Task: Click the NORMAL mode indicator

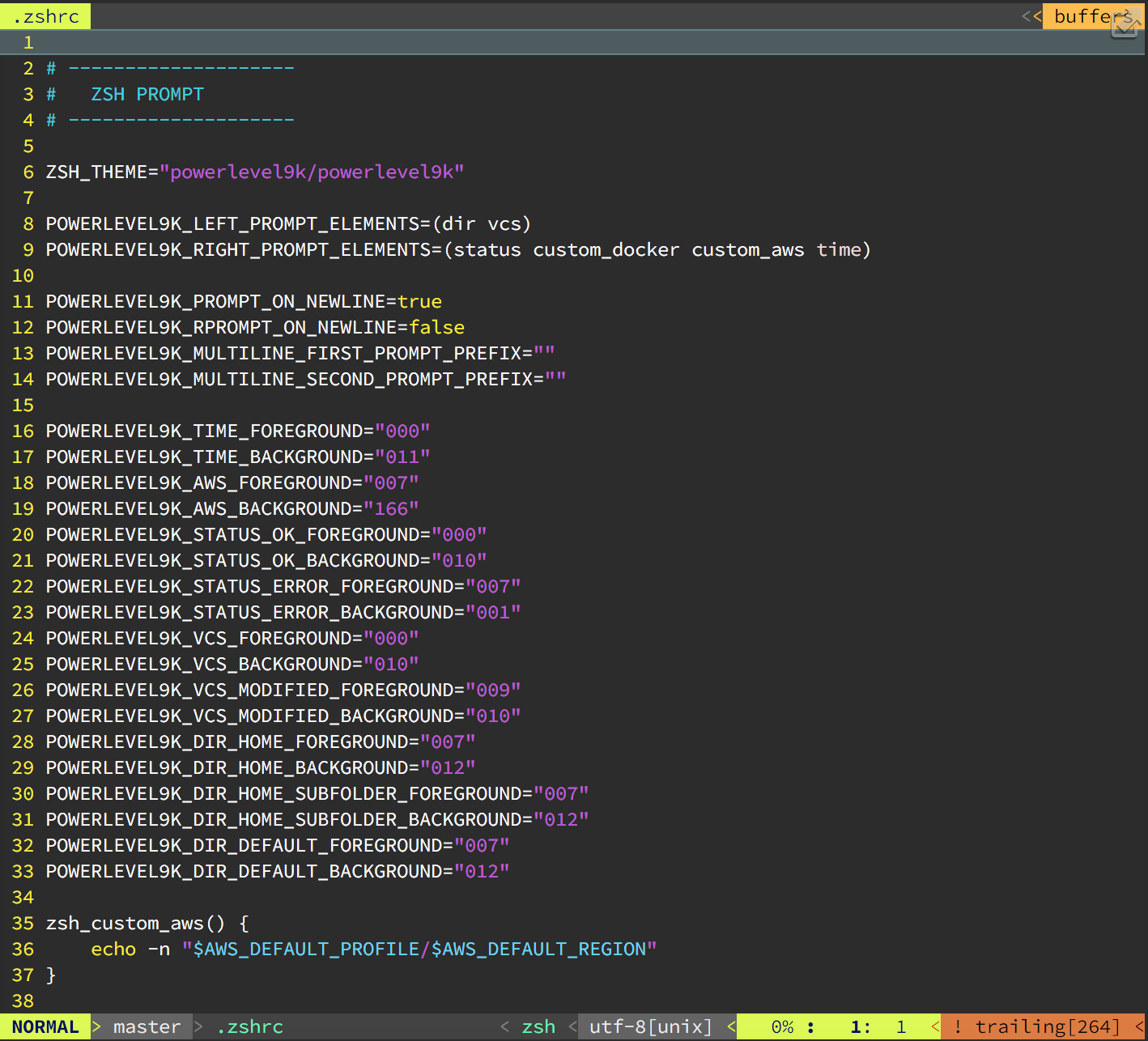Action: 45,1026
